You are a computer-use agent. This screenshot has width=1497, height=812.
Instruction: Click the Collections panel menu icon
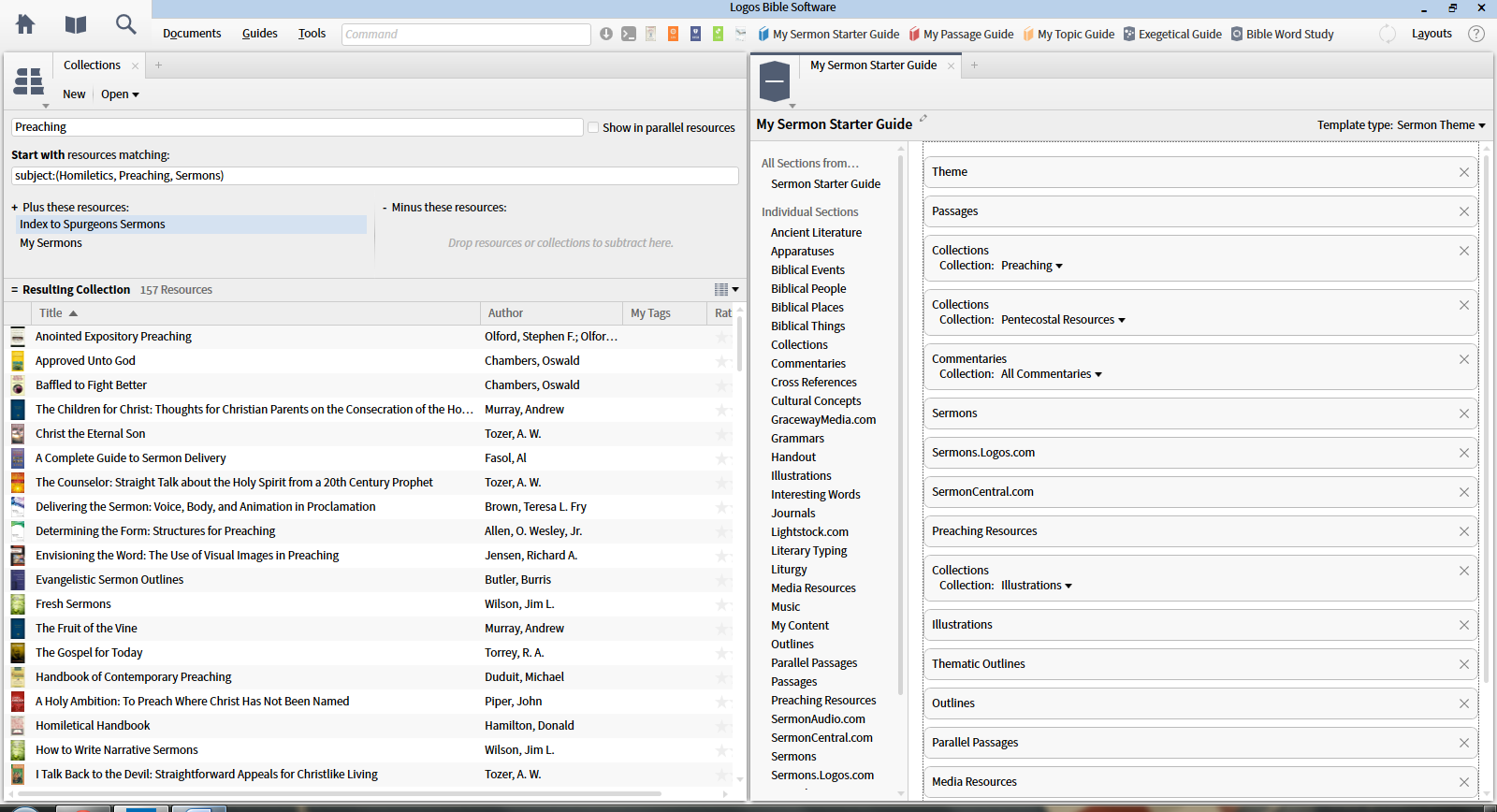29,82
